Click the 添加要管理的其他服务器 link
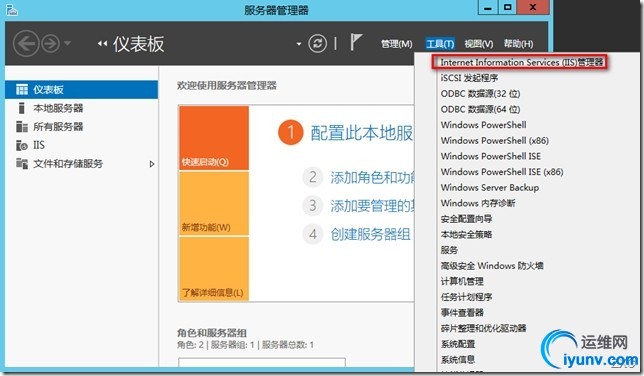Screen dimensions: 644x376 tap(373, 205)
